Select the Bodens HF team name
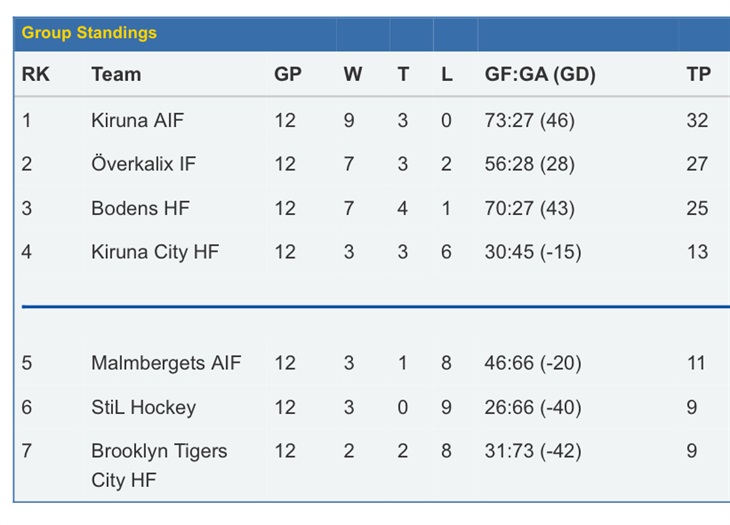The width and height of the screenshot is (730, 525). (140, 208)
